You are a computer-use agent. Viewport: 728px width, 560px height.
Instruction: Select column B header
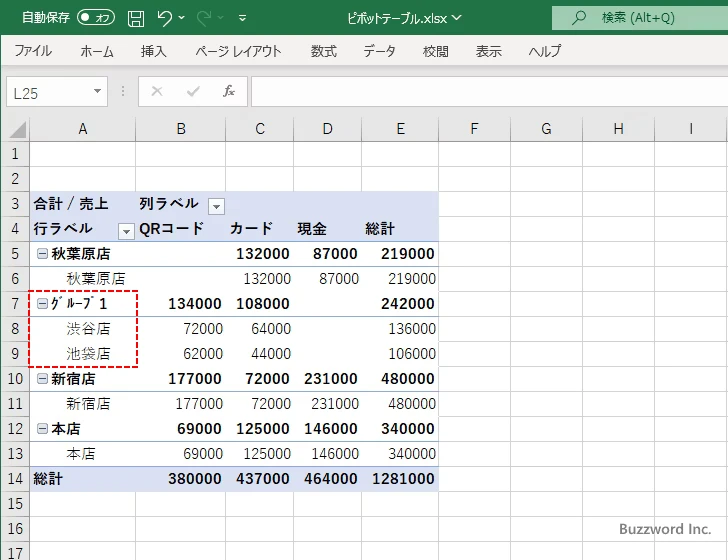pos(181,129)
